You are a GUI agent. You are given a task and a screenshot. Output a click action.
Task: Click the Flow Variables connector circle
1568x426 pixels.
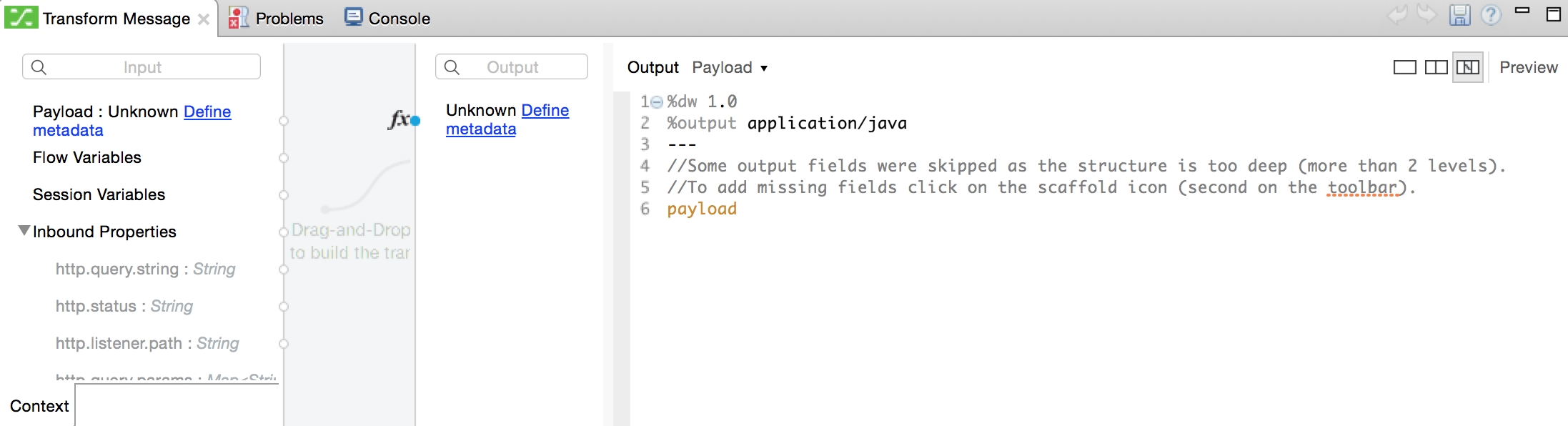tap(284, 158)
